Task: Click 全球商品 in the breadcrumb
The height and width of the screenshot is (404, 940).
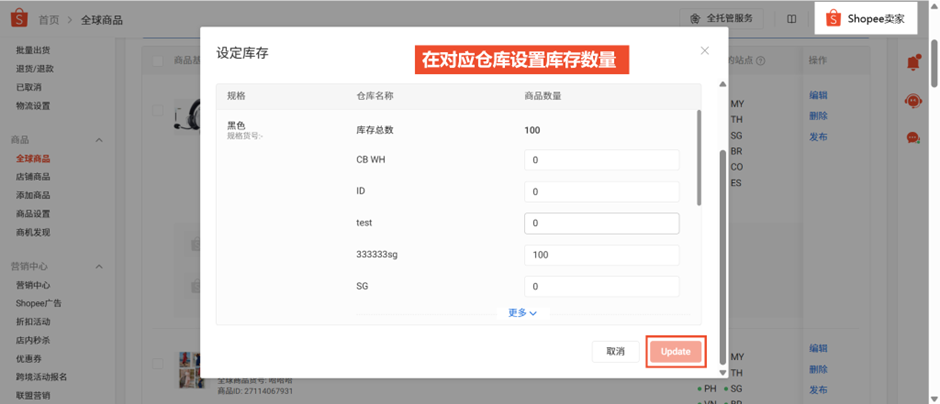Action: click(x=102, y=20)
